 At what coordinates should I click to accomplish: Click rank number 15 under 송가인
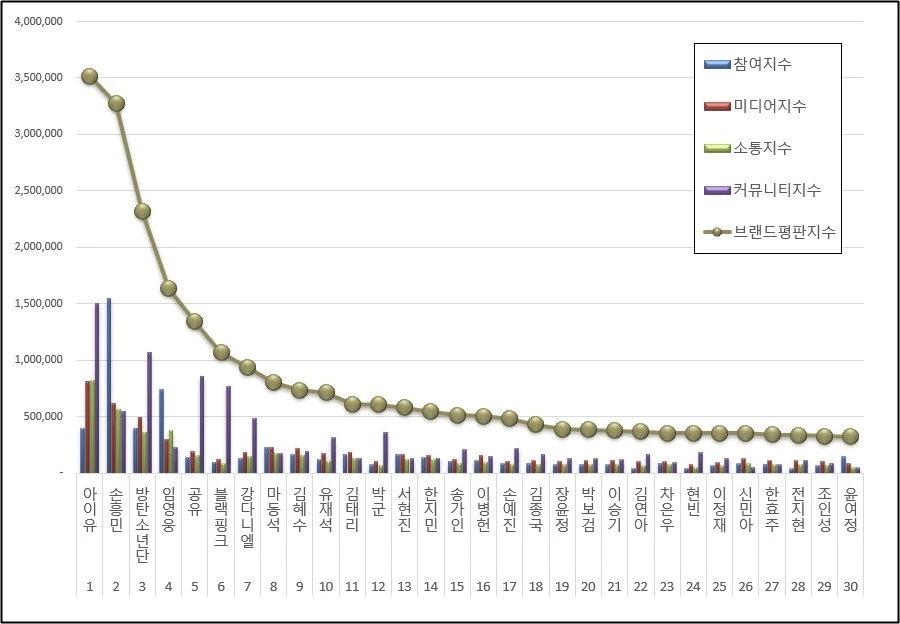pyautogui.click(x=456, y=587)
